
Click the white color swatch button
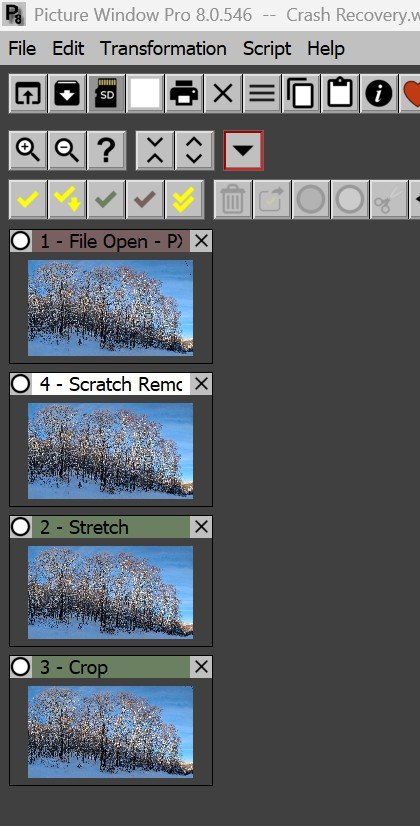click(145, 94)
